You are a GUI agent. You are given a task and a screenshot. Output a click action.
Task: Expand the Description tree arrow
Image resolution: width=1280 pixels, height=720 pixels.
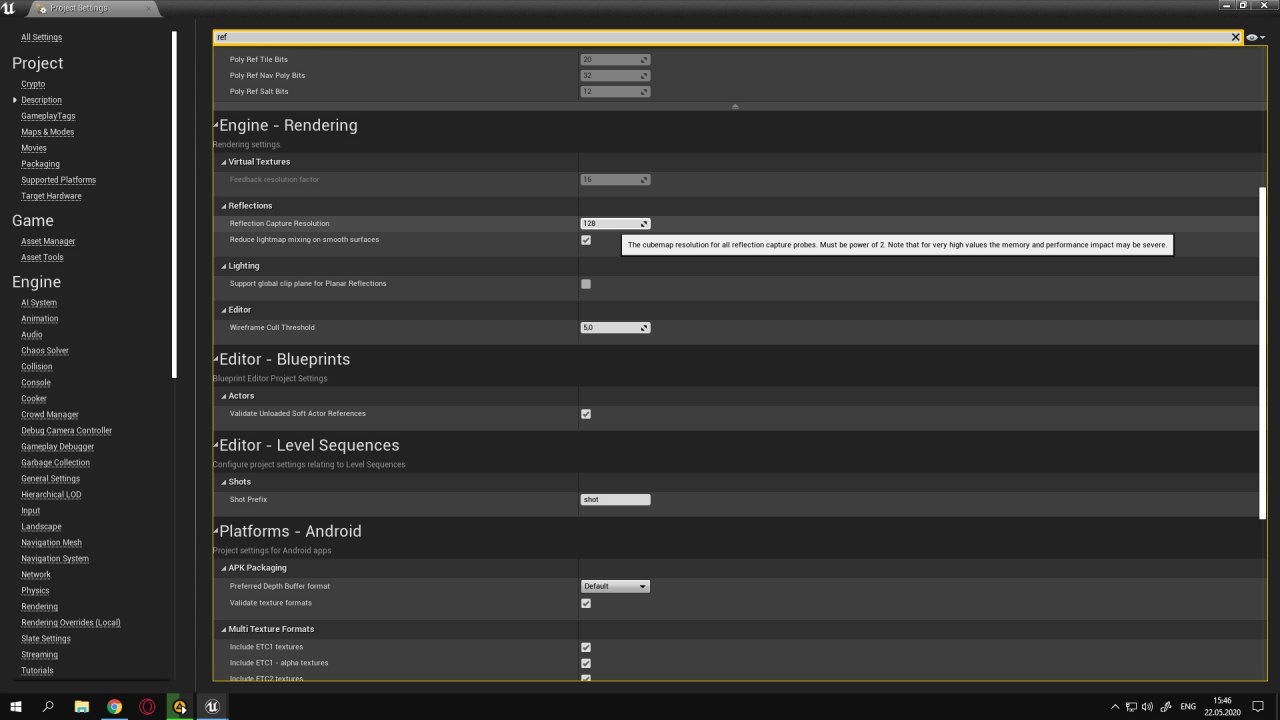[15, 100]
